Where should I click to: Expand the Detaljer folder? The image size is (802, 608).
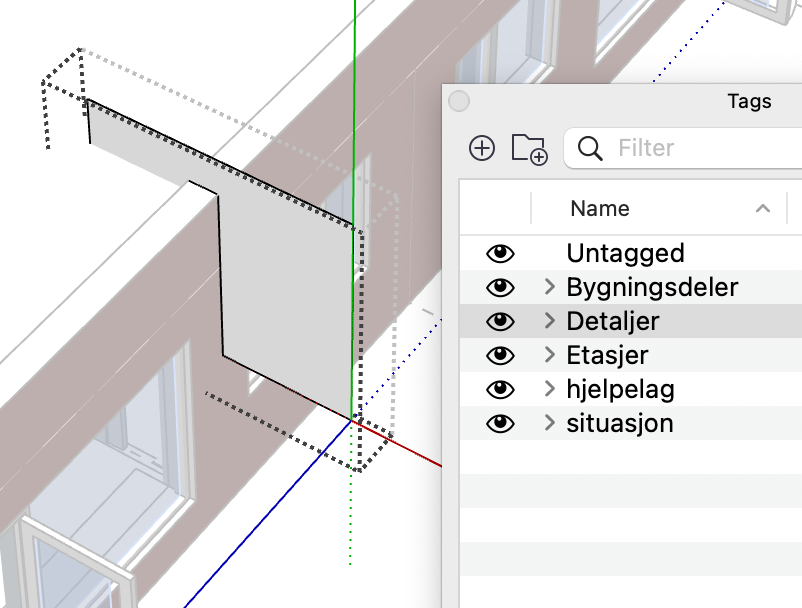pos(550,321)
